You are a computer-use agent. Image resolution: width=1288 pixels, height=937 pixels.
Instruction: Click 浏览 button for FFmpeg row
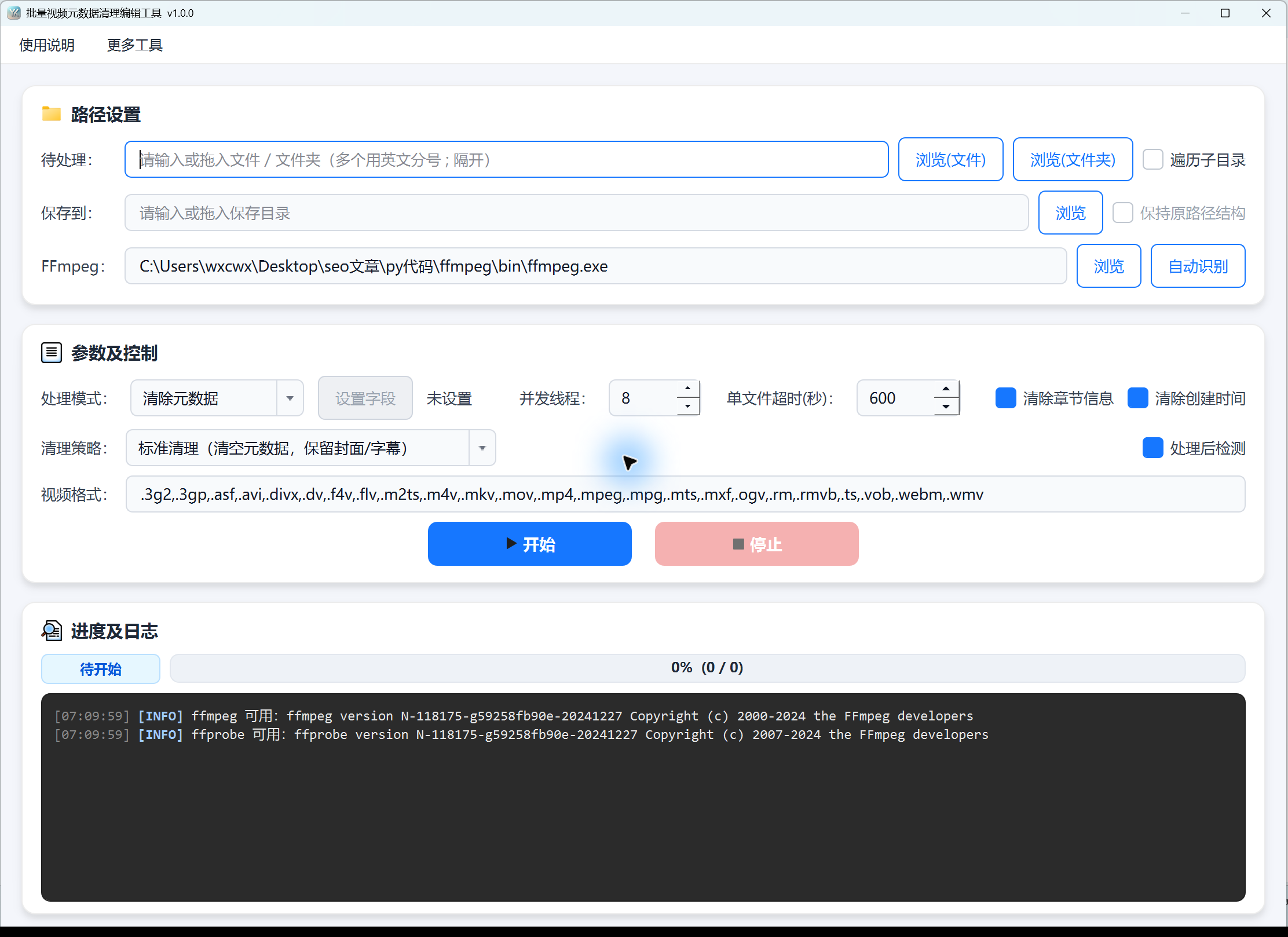1108,266
